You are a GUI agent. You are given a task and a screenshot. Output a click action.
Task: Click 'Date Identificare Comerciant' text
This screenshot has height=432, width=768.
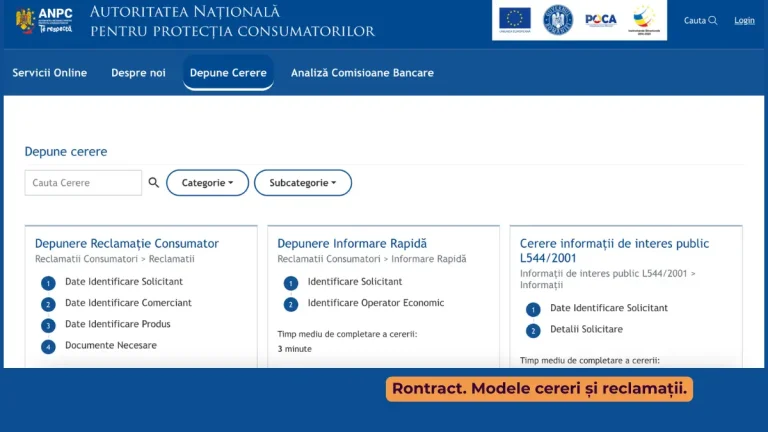[x=128, y=303]
